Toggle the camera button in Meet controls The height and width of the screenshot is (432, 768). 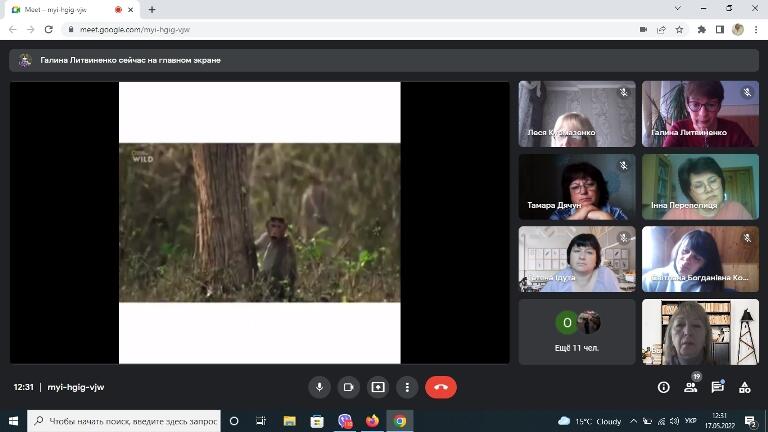348,387
